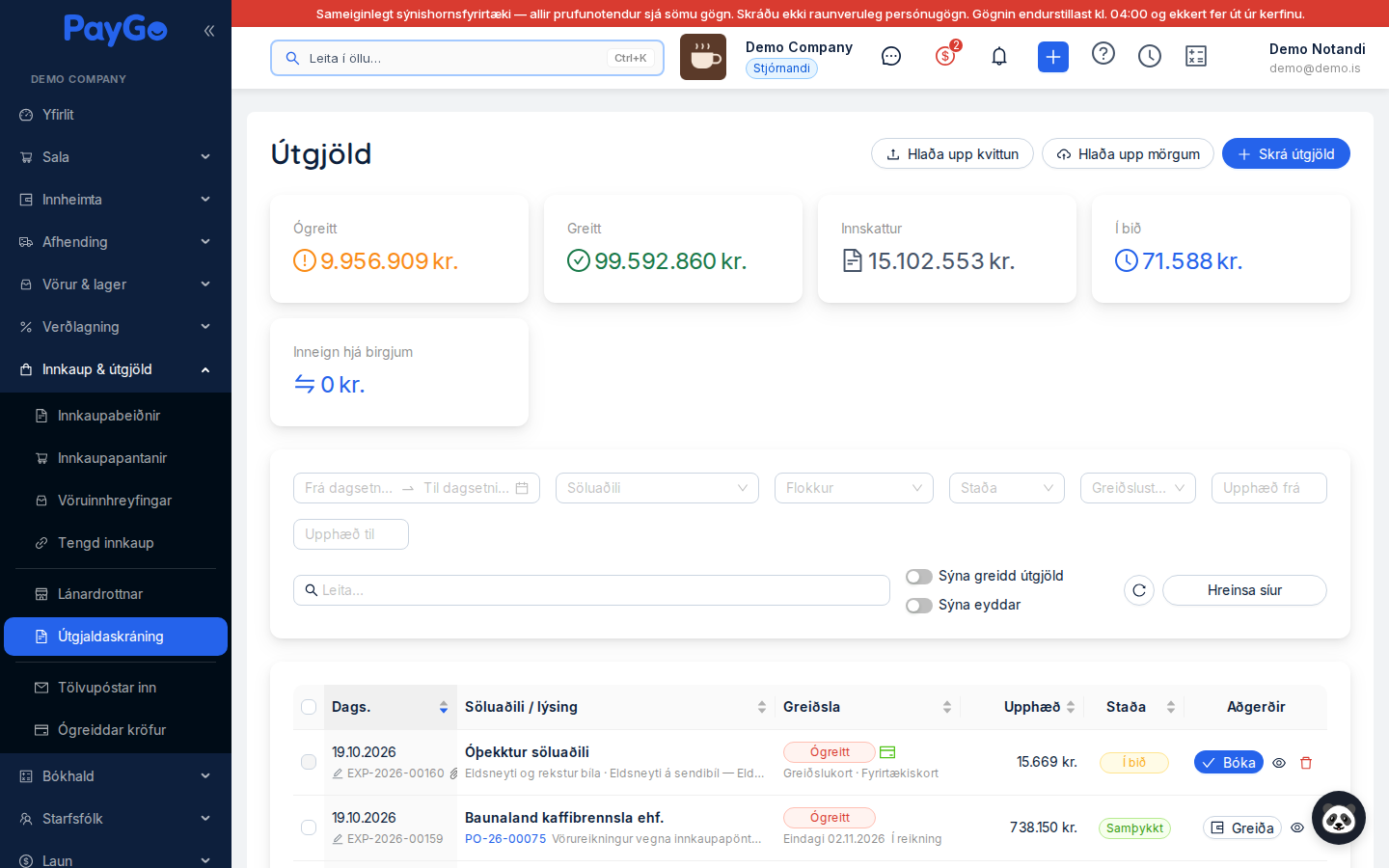Screen dimensions: 1389x868
Task: Click the global search field Leita í öllu
Action: [467, 58]
